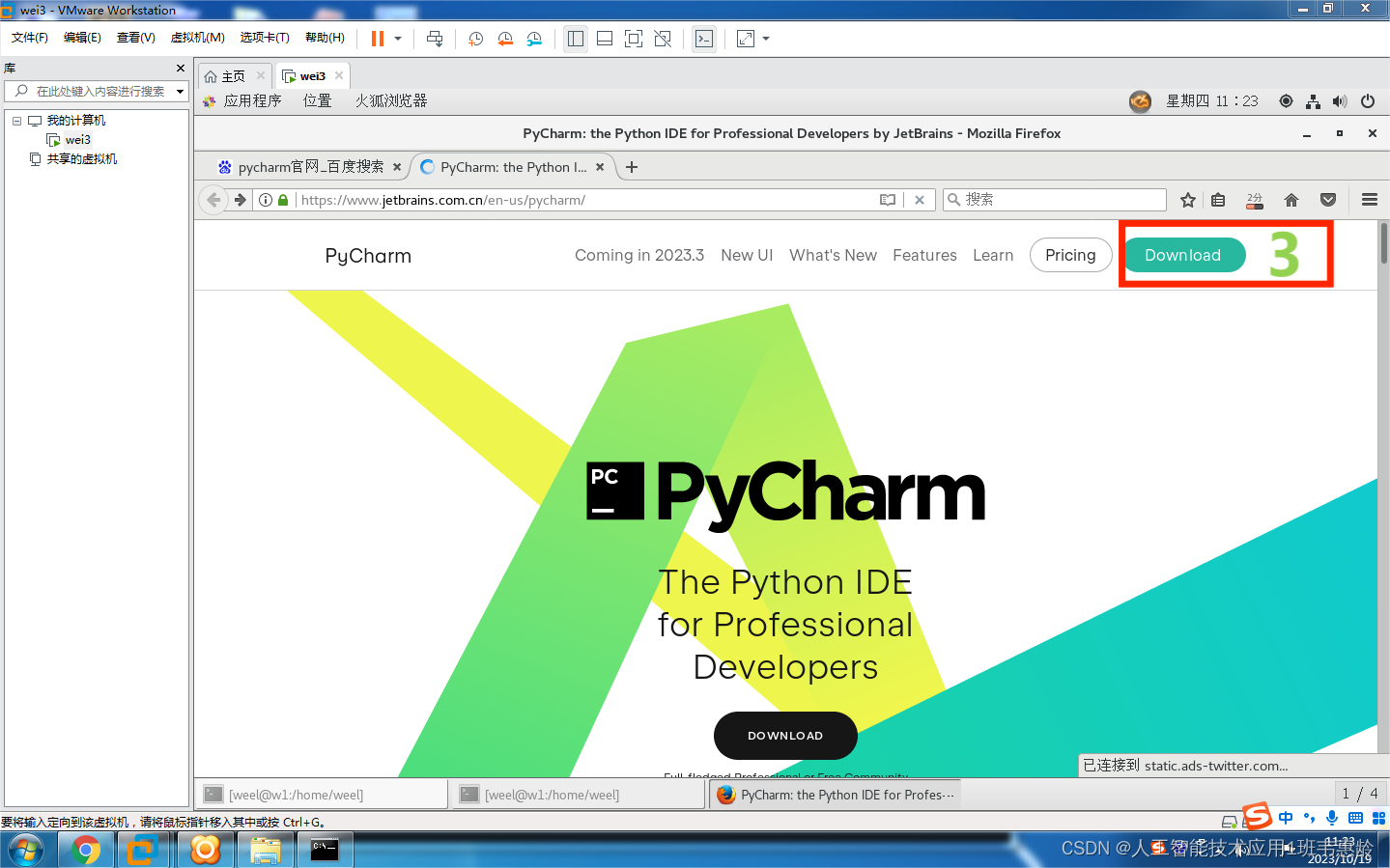
Task: Close the pycharm官网_百度搜索 tab
Action: (397, 167)
